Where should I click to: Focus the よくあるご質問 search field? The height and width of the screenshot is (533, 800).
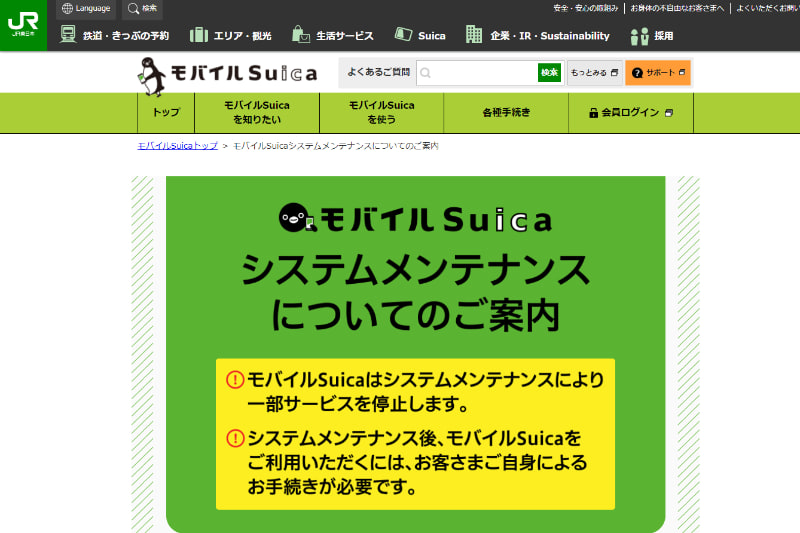coord(477,72)
